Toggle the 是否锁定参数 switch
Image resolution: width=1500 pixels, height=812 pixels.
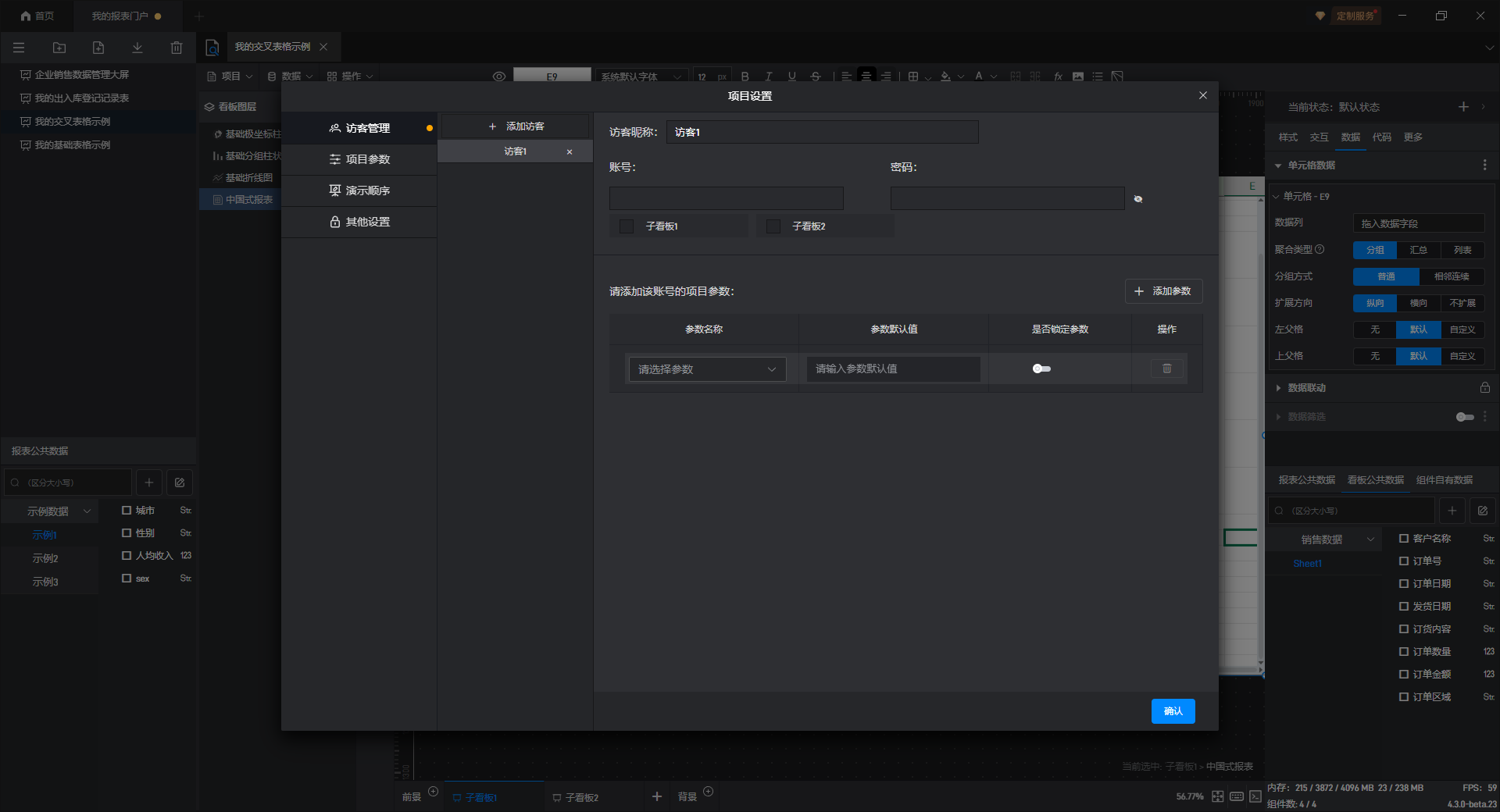(x=1041, y=369)
